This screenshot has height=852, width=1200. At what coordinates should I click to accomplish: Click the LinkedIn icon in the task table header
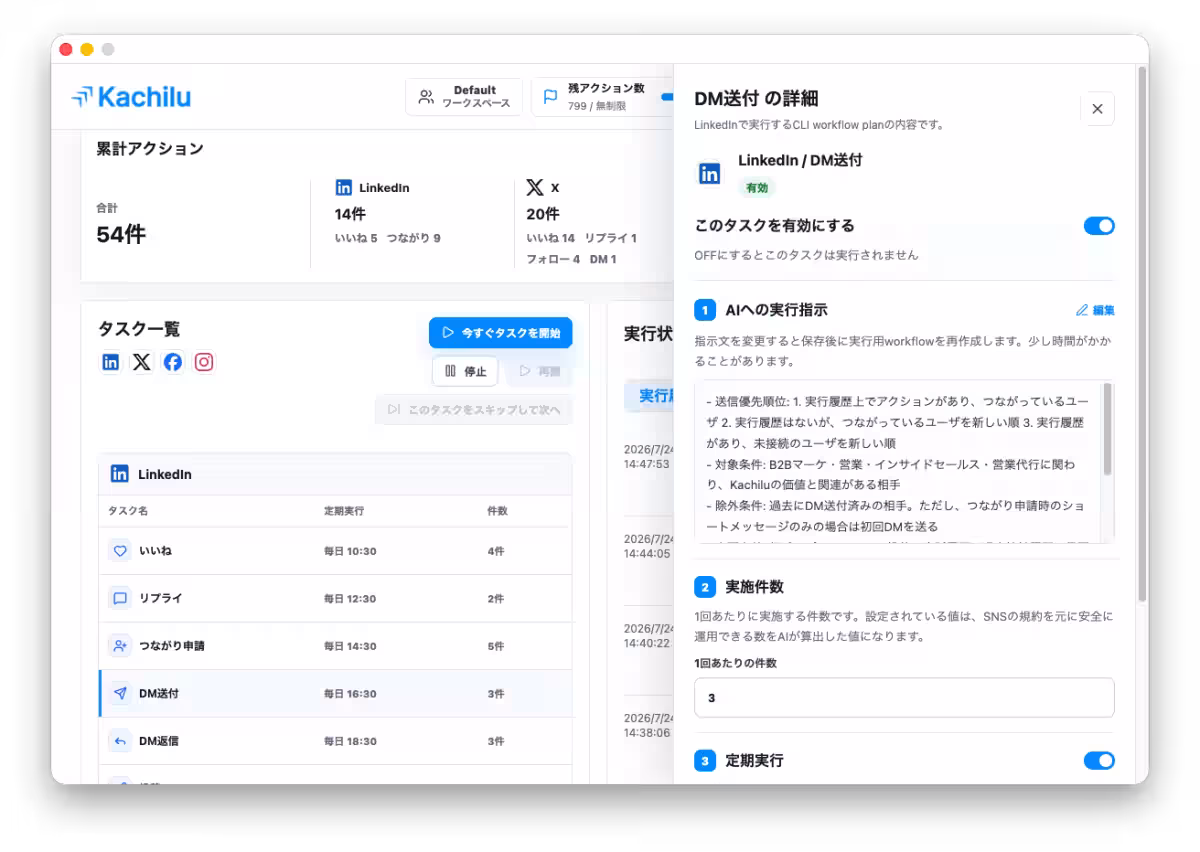click(119, 474)
